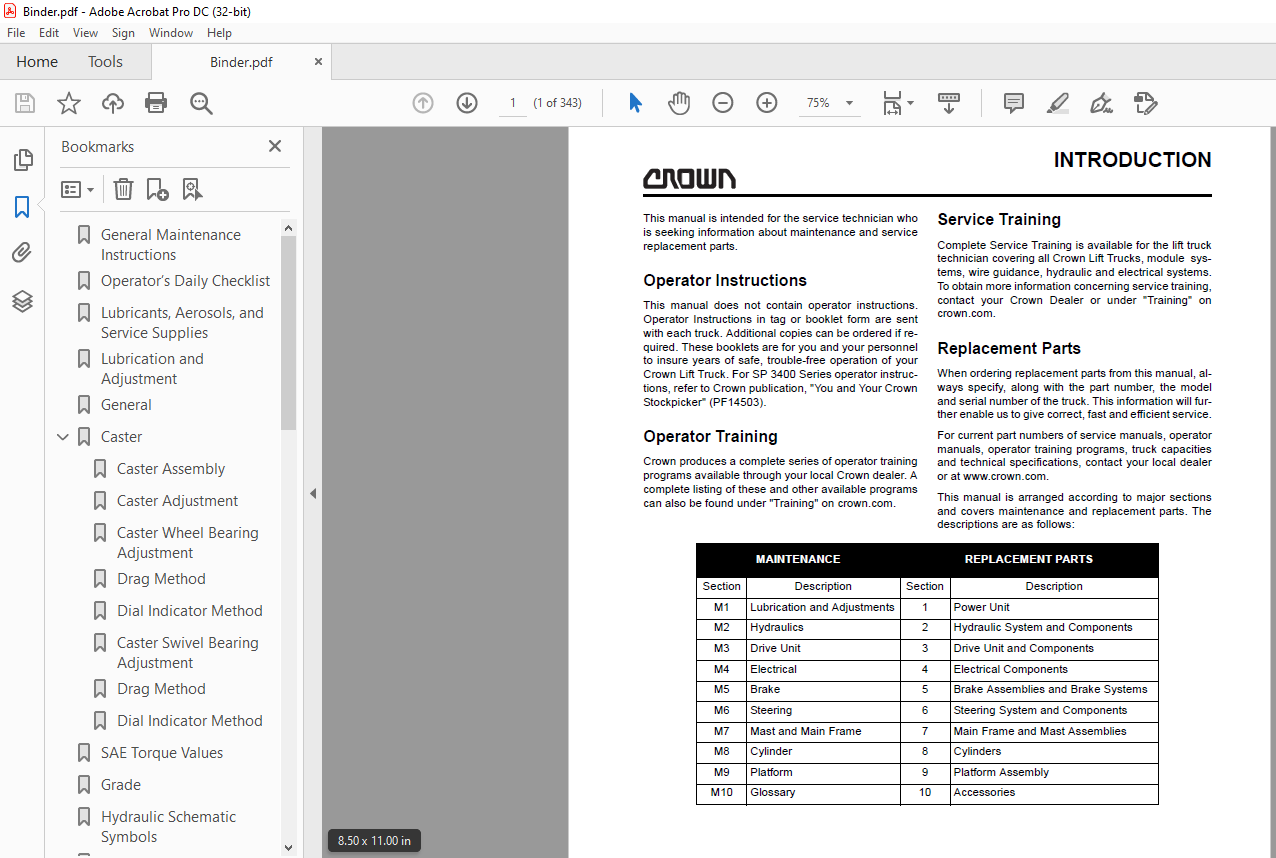Open Lubrication and Adjustment bookmark

(x=152, y=369)
